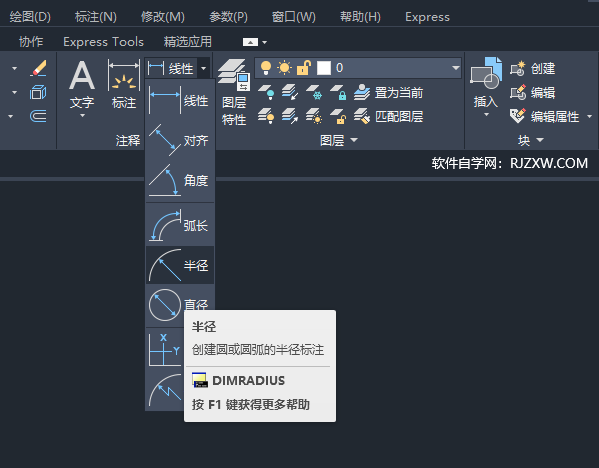Click the Annotation (注释) panel title
This screenshot has width=599, height=468.
(x=128, y=141)
